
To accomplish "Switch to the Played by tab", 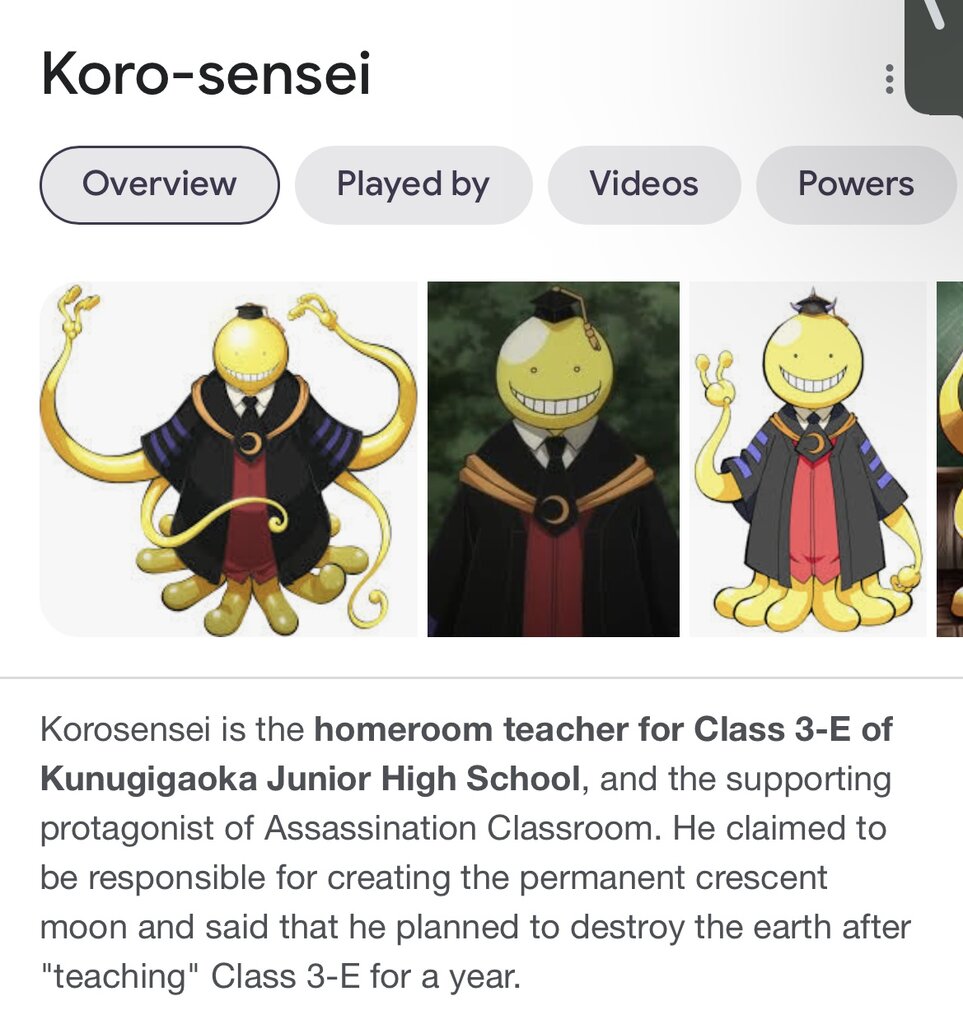I will [x=413, y=185].
